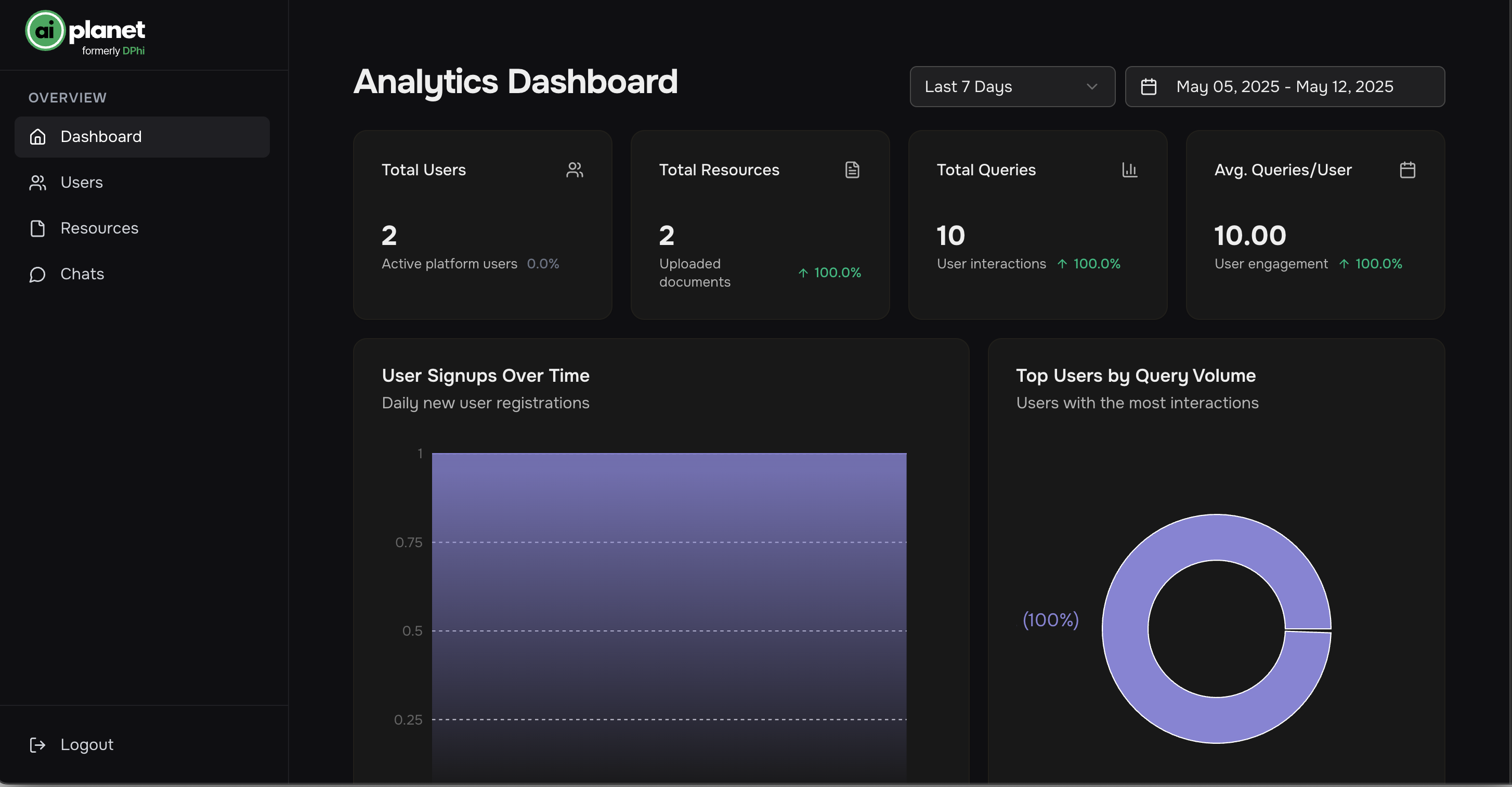The height and width of the screenshot is (787, 1512).
Task: Click the (100%) donut chart label
Action: [x=1051, y=620]
